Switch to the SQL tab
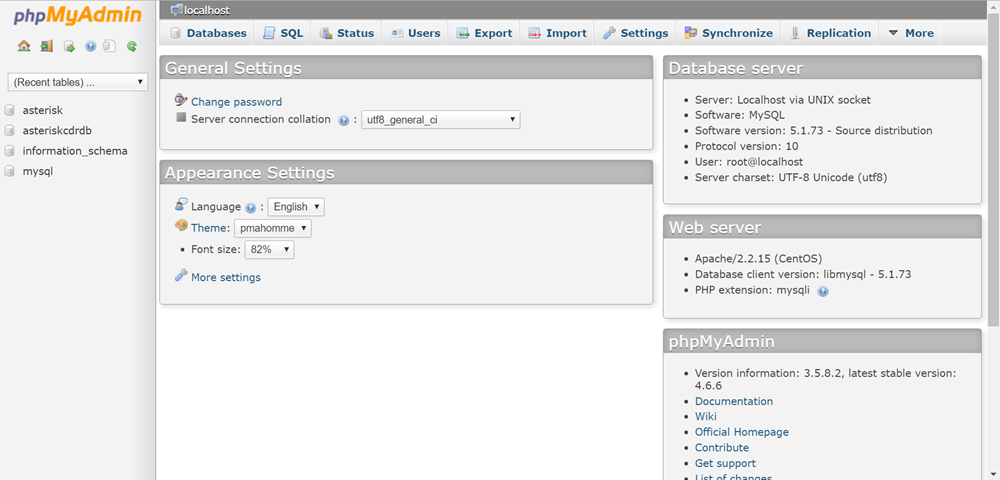The height and width of the screenshot is (480, 1000). (283, 33)
